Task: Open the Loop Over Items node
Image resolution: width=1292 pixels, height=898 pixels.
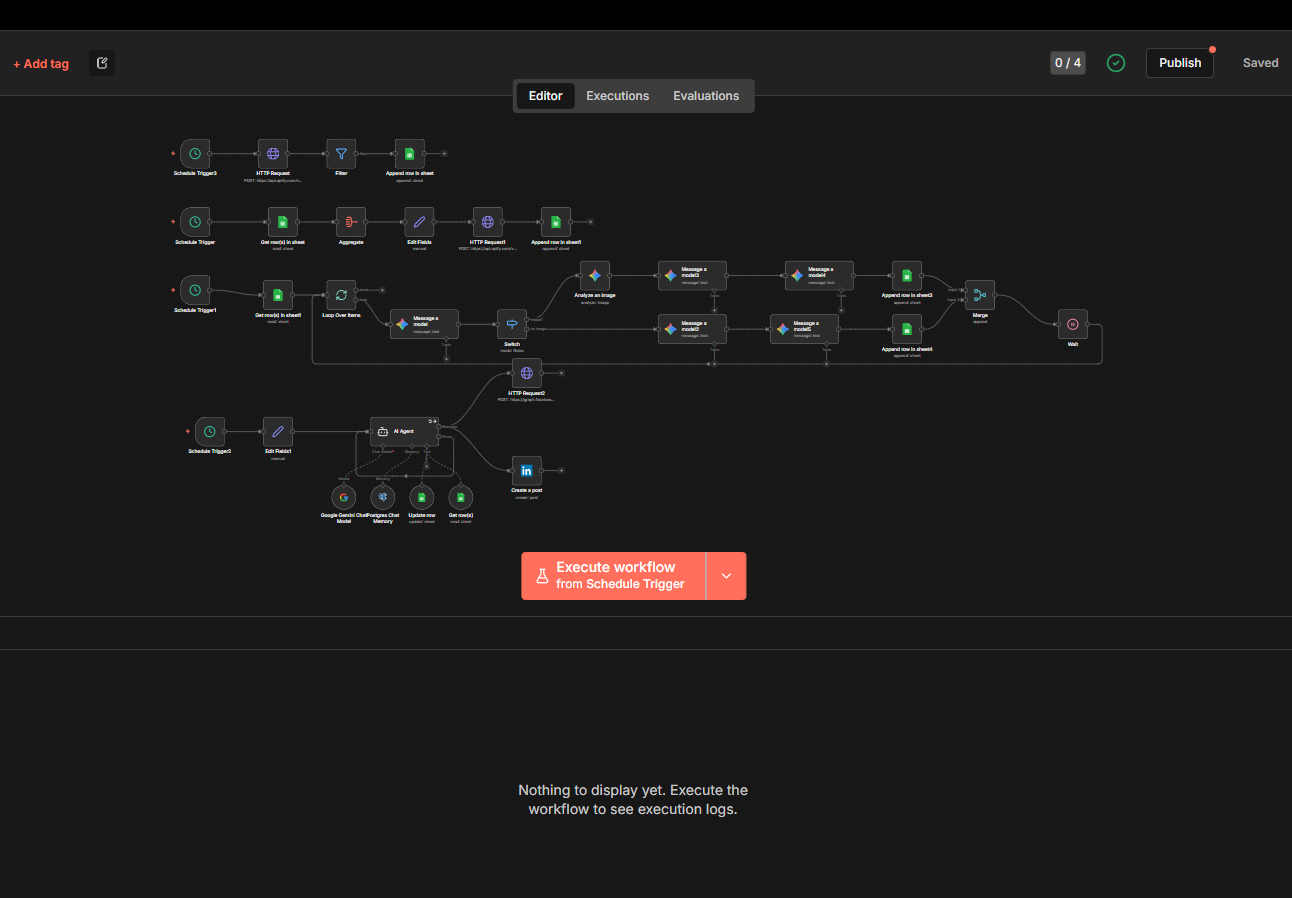Action: click(341, 295)
